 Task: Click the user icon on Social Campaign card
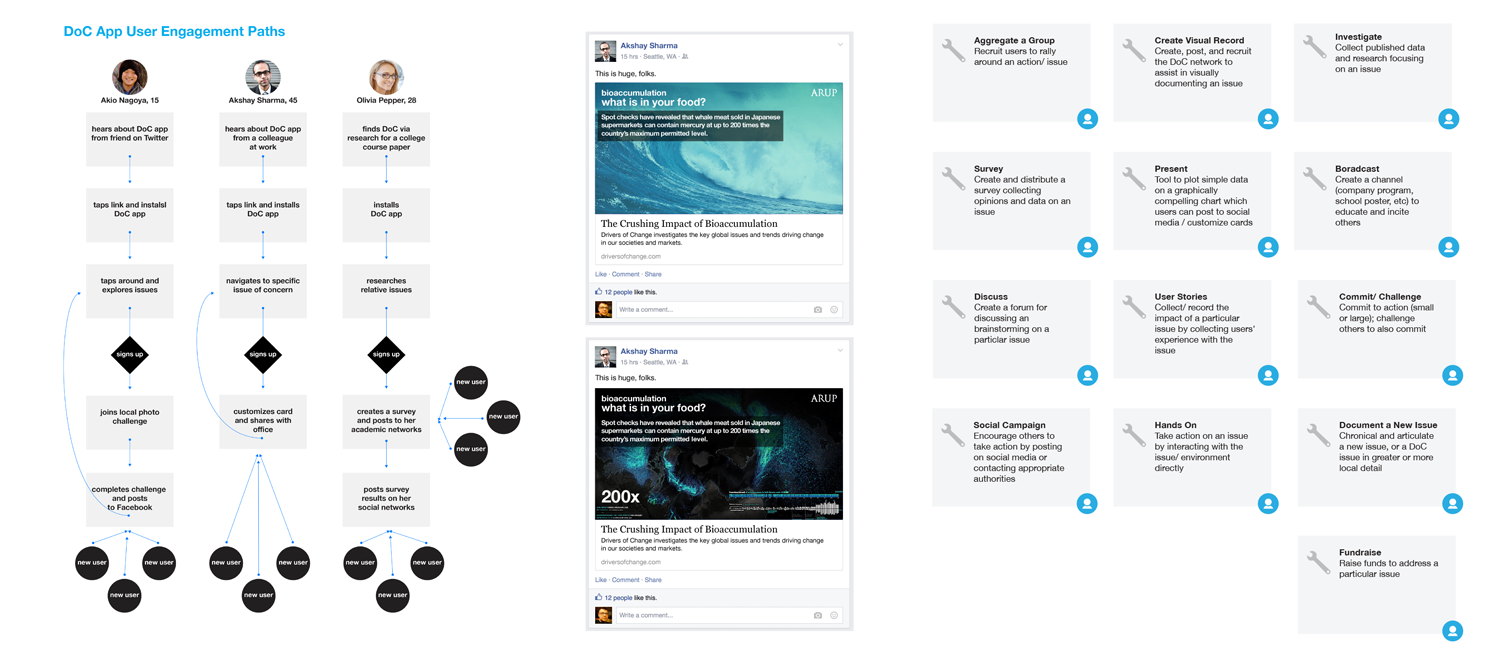coord(1087,503)
